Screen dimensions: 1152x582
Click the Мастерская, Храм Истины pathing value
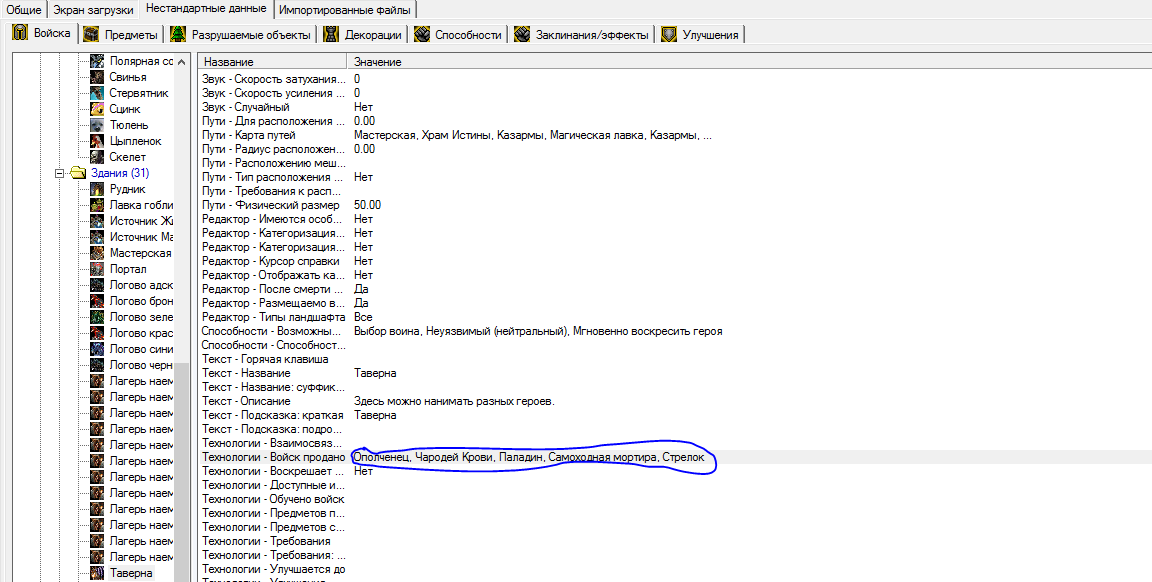coord(533,135)
